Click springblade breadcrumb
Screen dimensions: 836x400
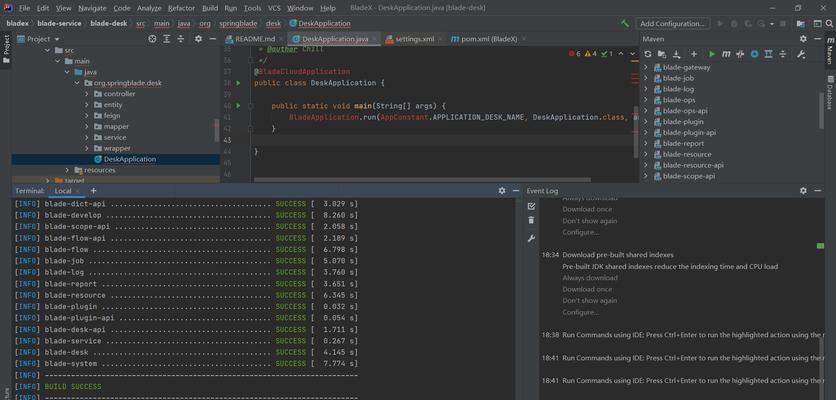click(238, 23)
